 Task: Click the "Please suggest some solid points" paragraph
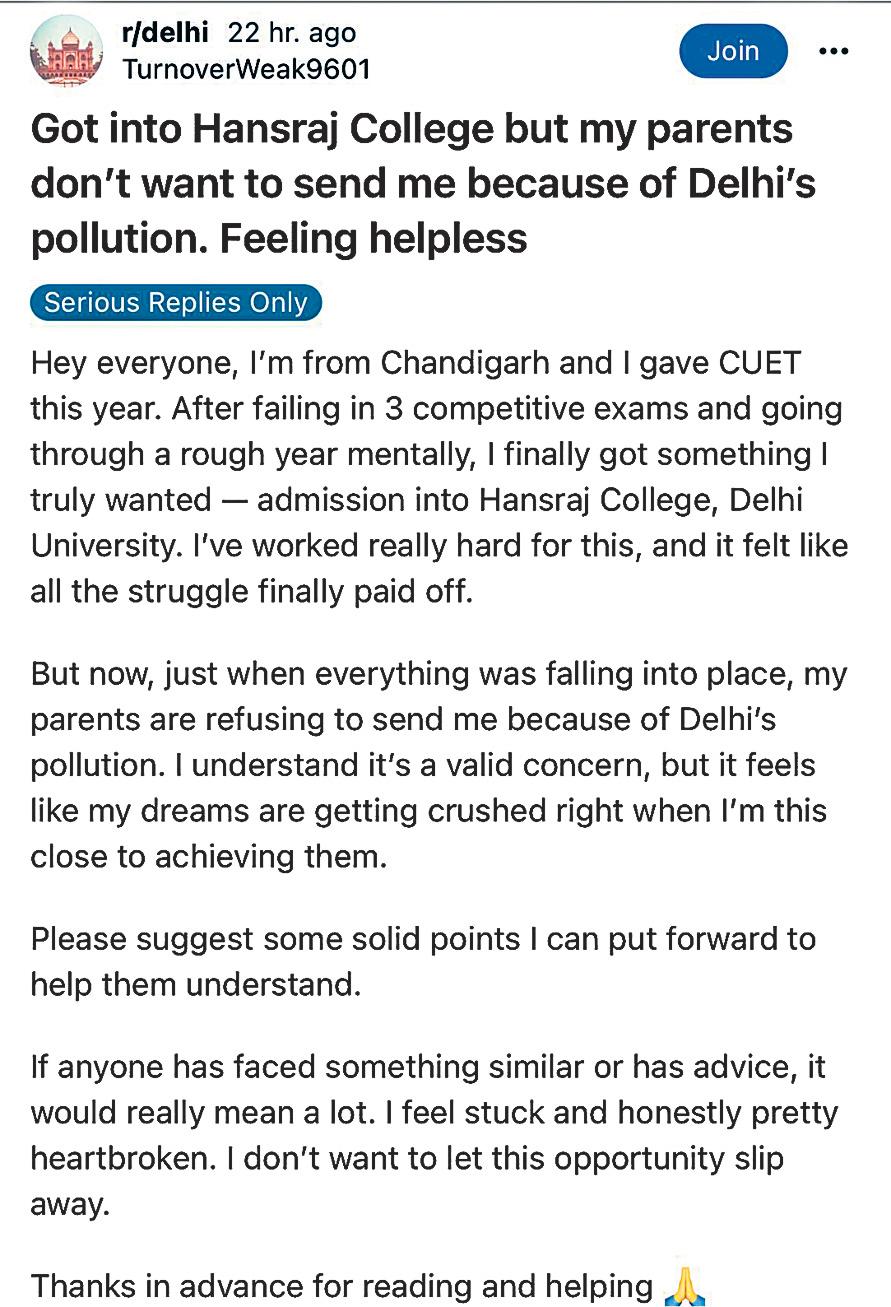423,962
